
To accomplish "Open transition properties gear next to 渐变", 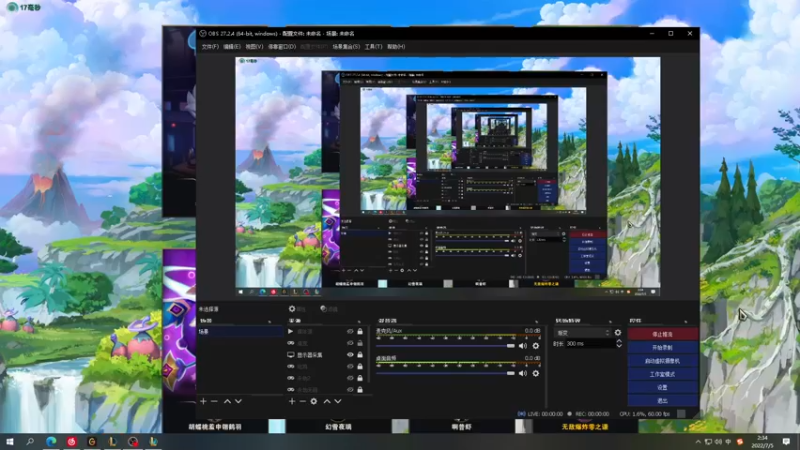I will [x=618, y=333].
